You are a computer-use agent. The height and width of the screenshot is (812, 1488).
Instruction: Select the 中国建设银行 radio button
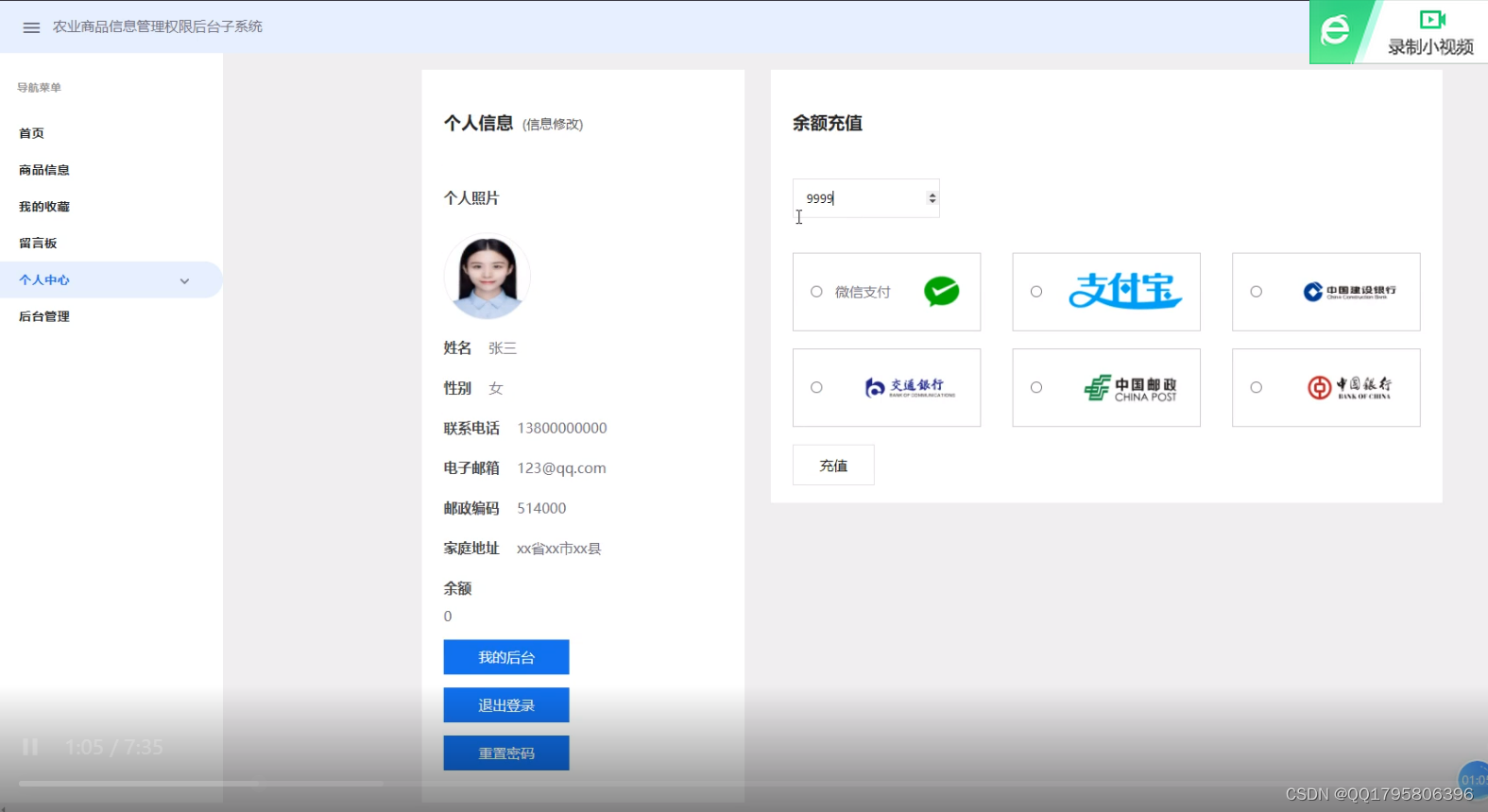click(x=1256, y=292)
